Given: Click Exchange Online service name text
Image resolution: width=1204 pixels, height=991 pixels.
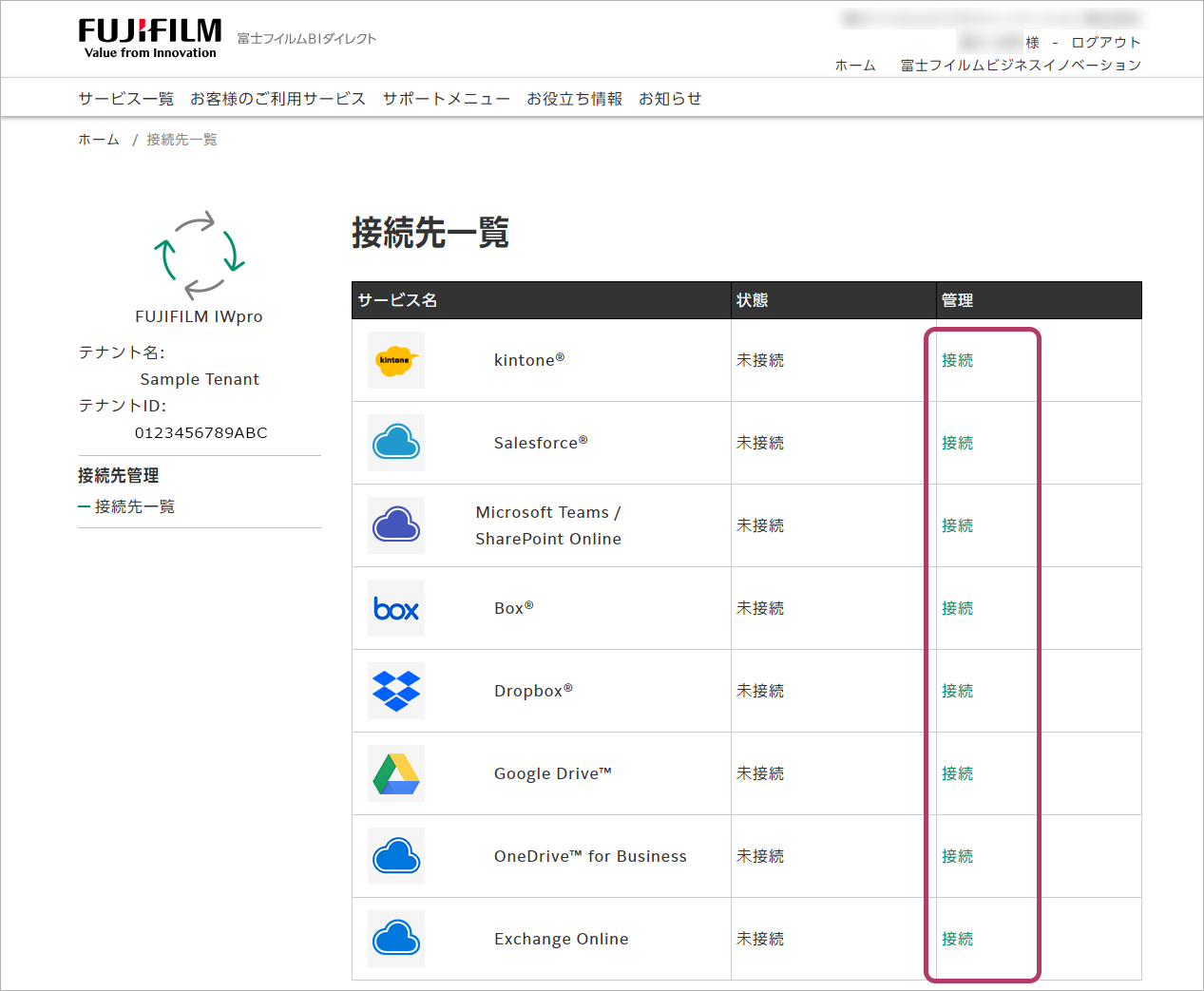Looking at the screenshot, I should (x=562, y=939).
